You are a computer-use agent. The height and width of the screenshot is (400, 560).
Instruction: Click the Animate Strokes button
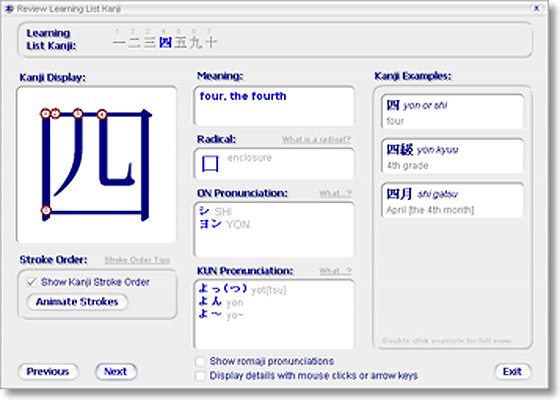point(77,302)
